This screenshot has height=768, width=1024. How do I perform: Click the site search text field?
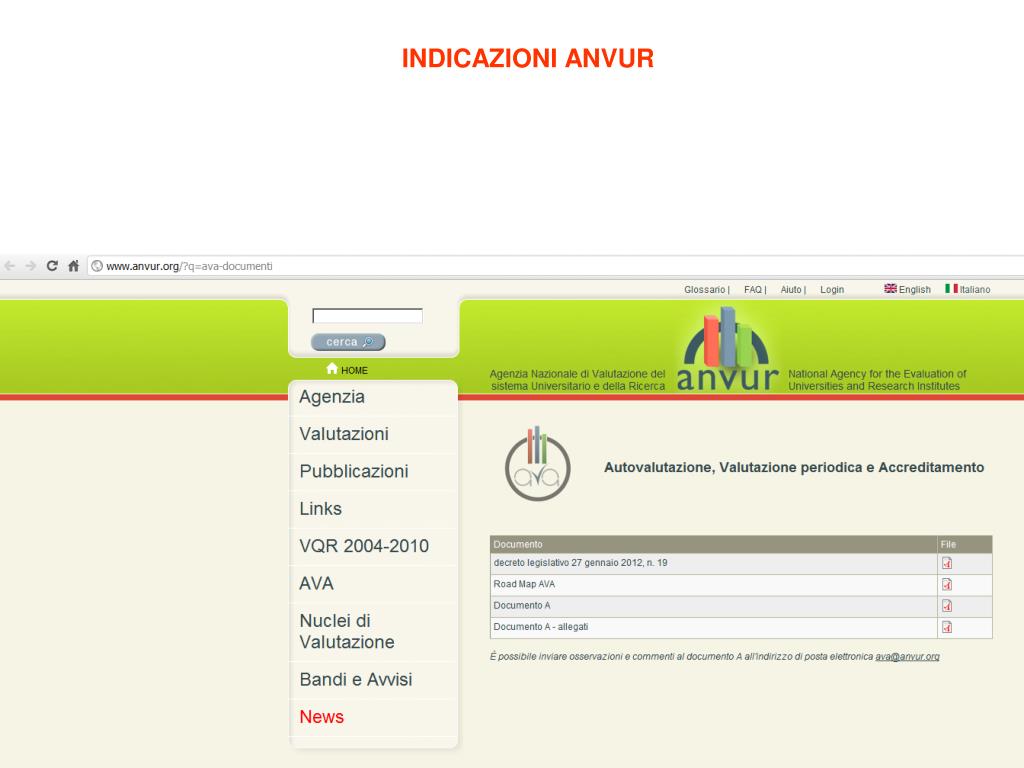368,316
